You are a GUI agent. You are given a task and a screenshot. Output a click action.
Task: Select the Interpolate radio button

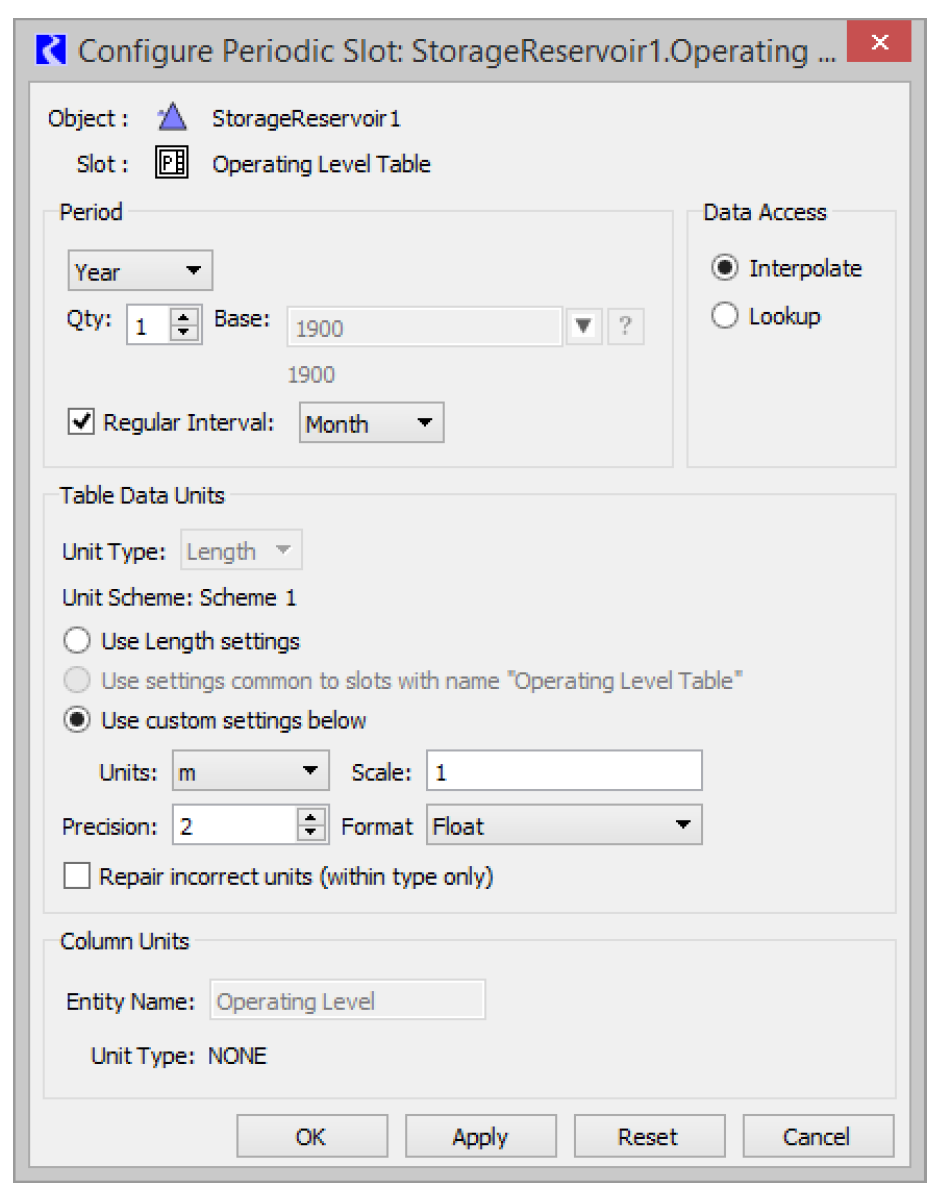click(x=724, y=268)
